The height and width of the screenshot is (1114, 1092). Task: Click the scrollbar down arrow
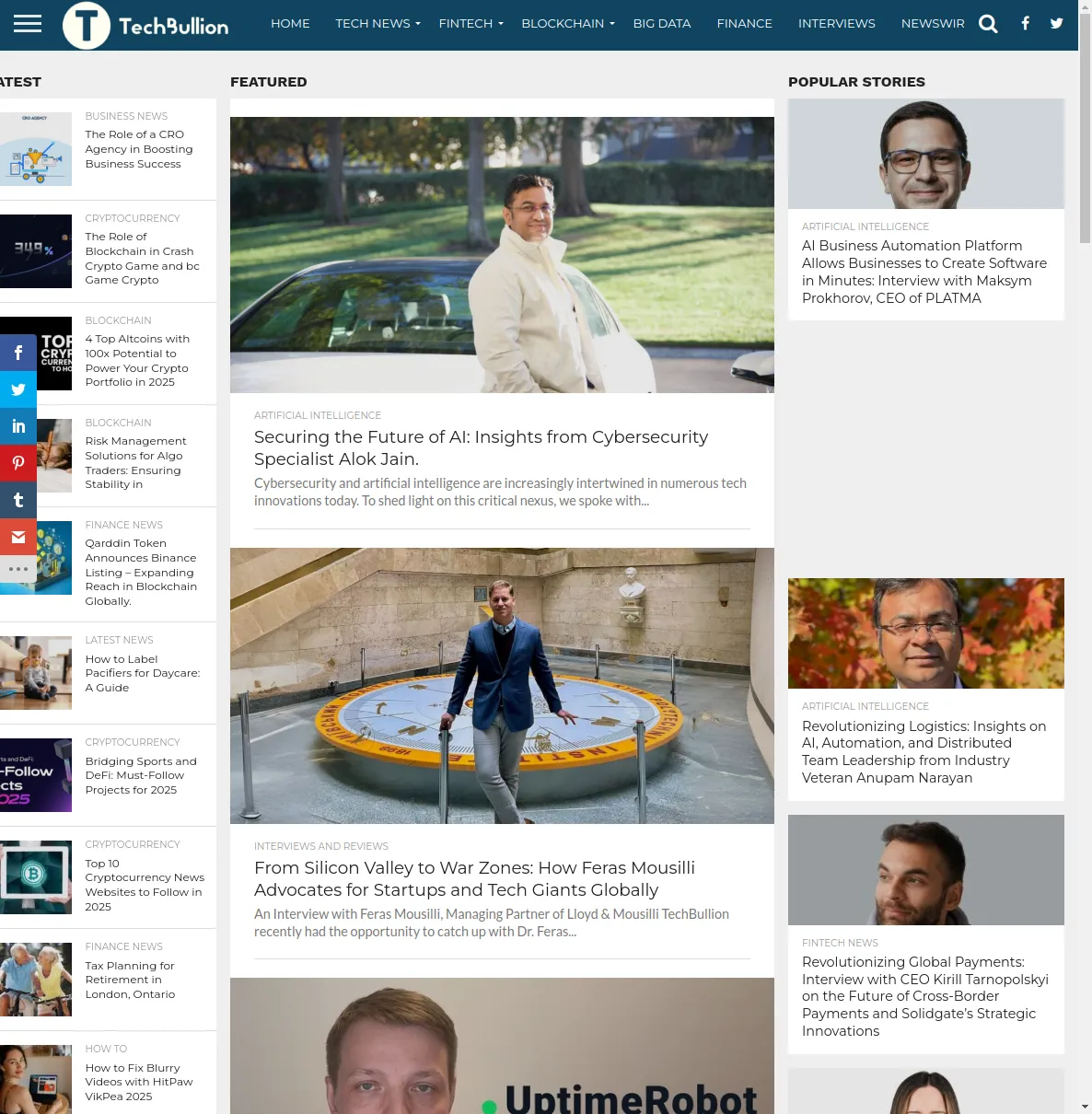[1085, 1107]
